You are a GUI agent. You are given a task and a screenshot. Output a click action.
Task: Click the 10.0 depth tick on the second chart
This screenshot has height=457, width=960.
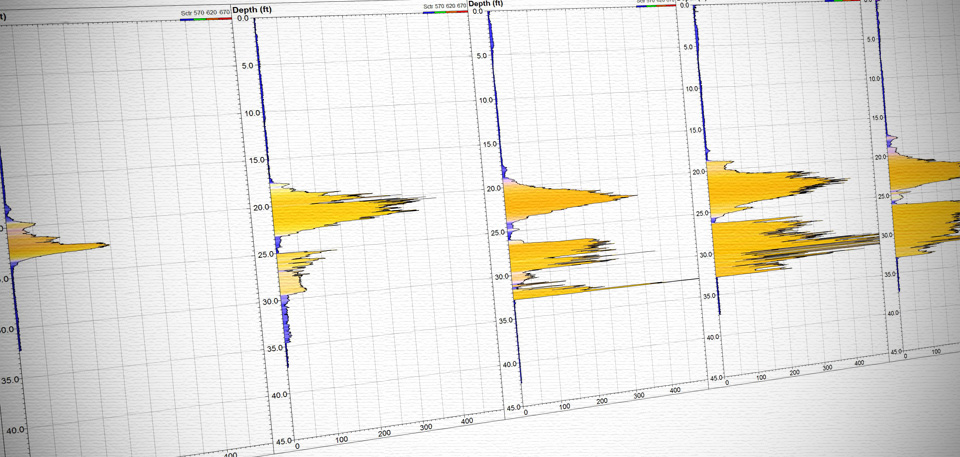(x=251, y=113)
